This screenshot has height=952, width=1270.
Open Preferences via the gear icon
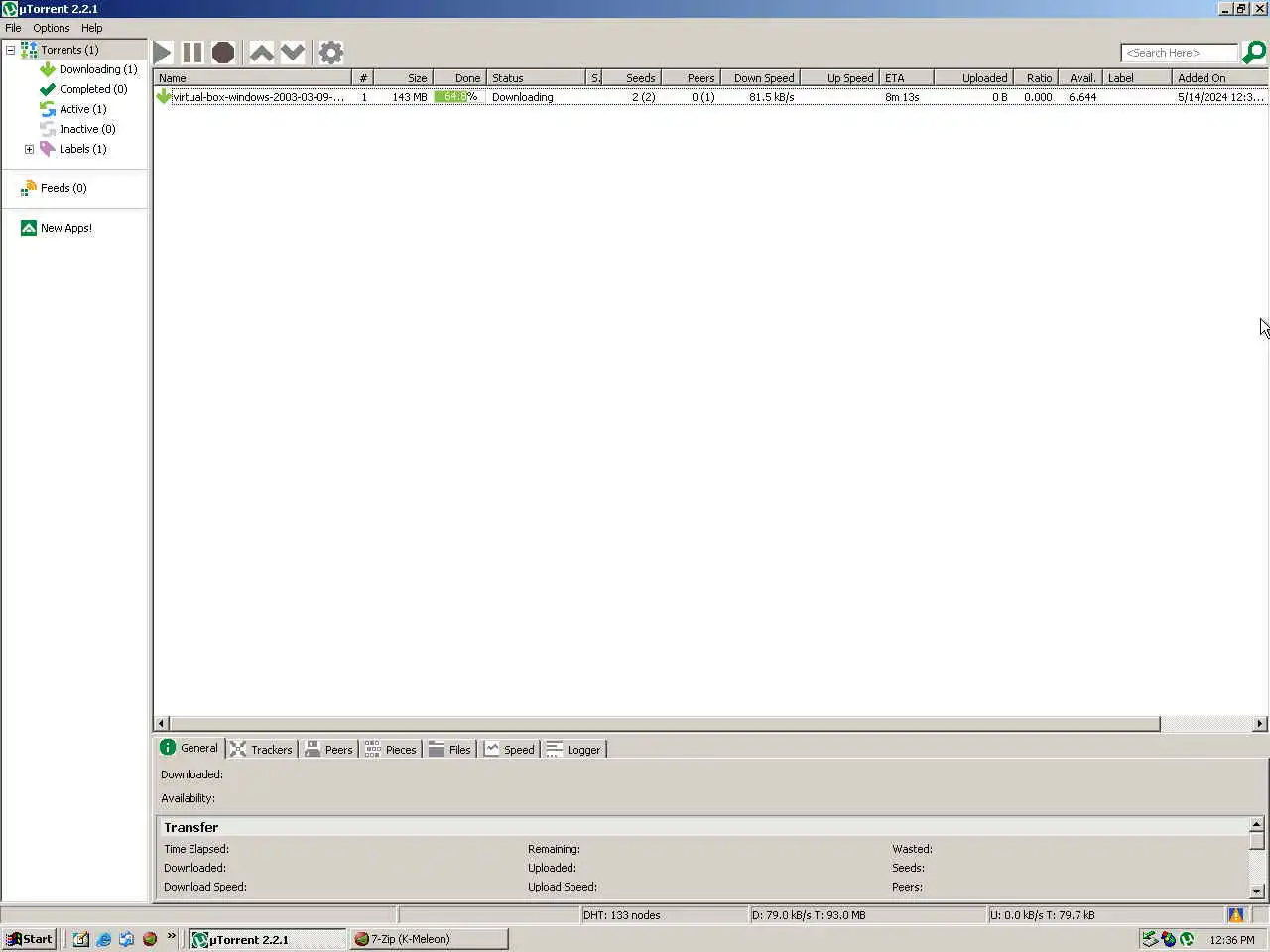331,53
